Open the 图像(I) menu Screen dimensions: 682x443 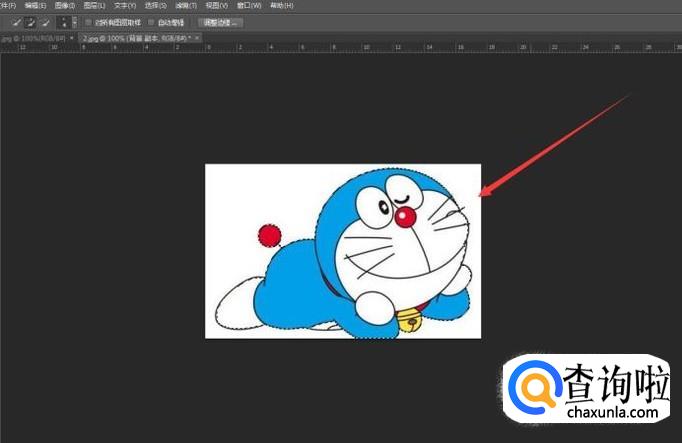(x=65, y=6)
